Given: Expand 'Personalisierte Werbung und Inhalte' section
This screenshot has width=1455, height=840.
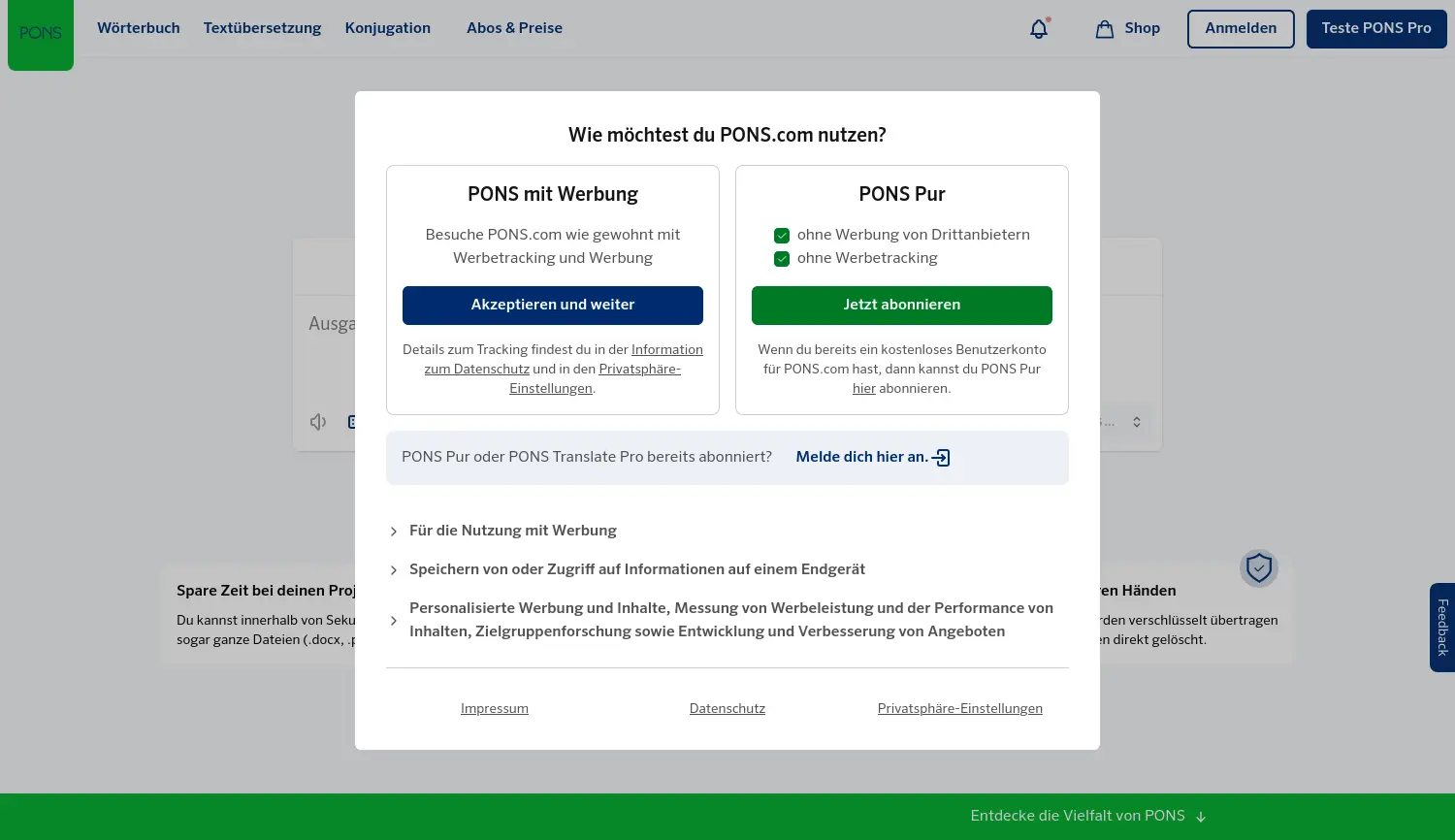Looking at the screenshot, I should point(394,621).
